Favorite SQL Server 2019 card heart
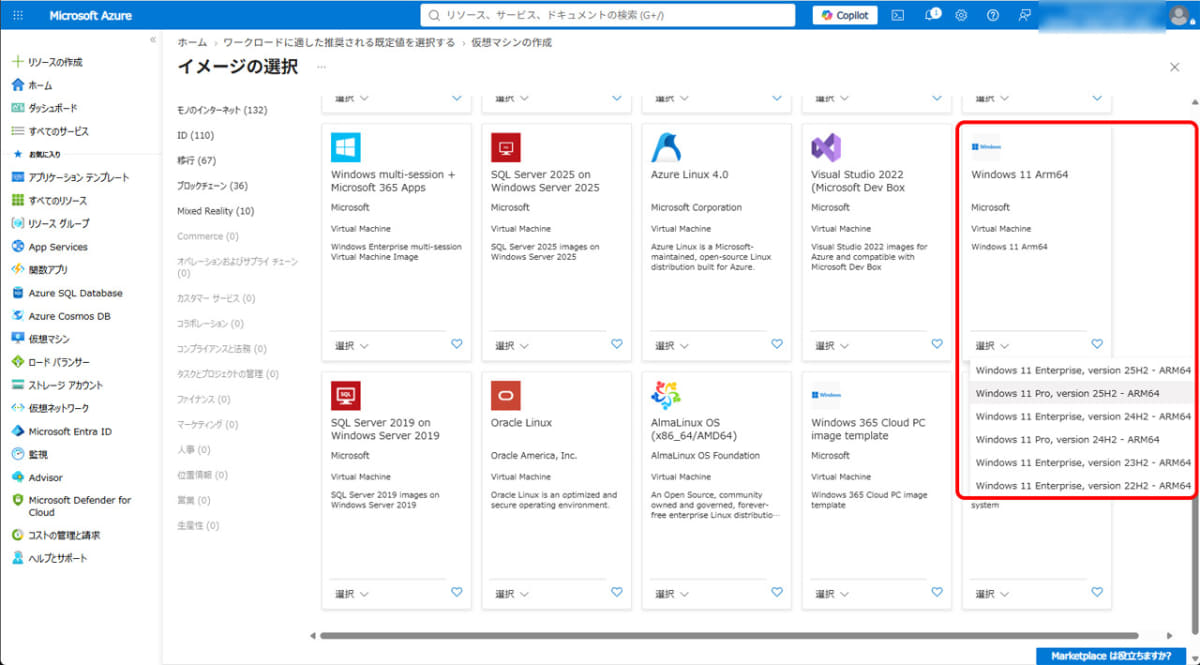This screenshot has height=665, width=1200. pos(457,592)
